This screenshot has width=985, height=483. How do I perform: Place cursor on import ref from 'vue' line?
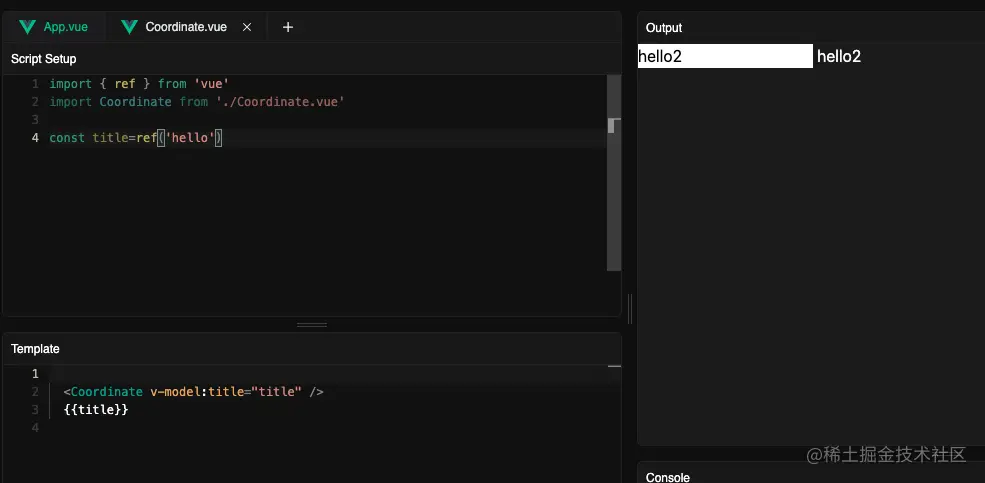click(138, 84)
